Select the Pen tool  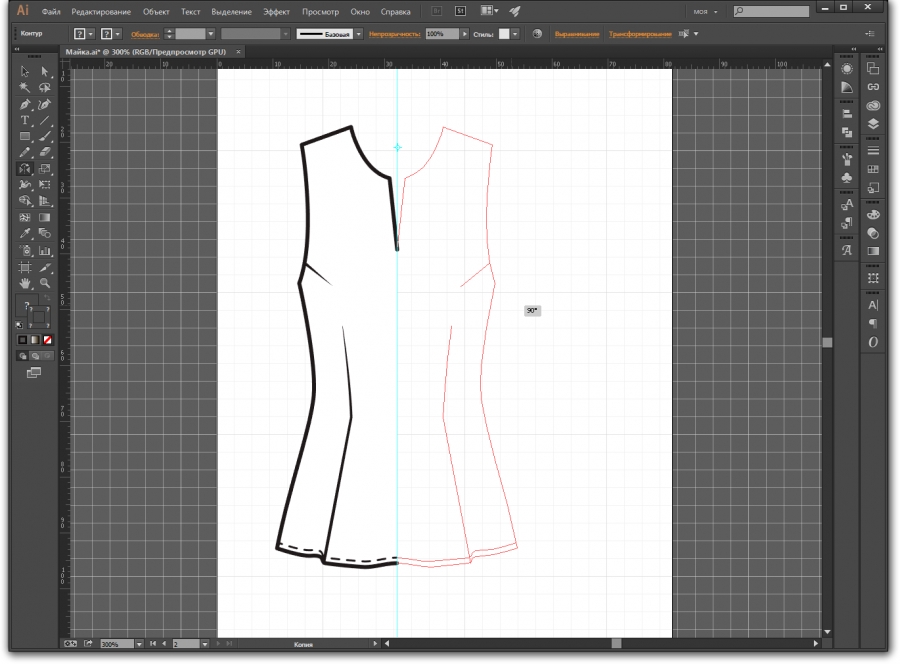tap(25, 104)
